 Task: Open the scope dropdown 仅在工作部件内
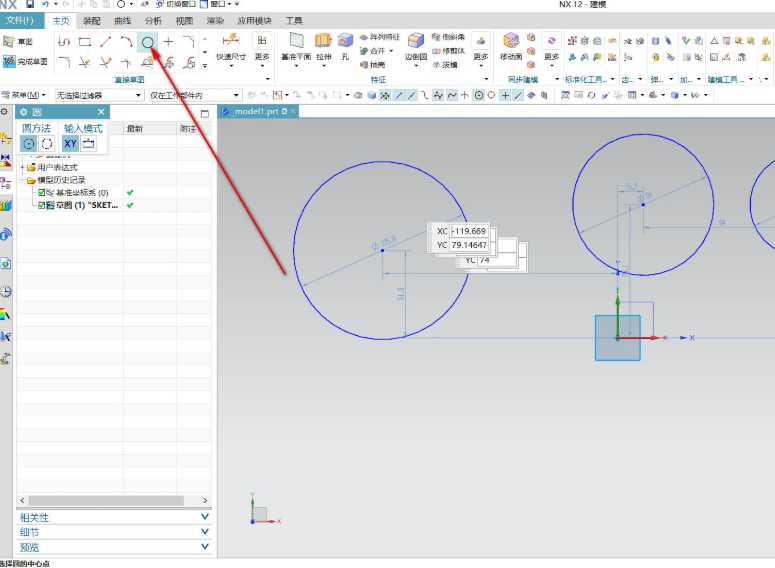[195, 95]
